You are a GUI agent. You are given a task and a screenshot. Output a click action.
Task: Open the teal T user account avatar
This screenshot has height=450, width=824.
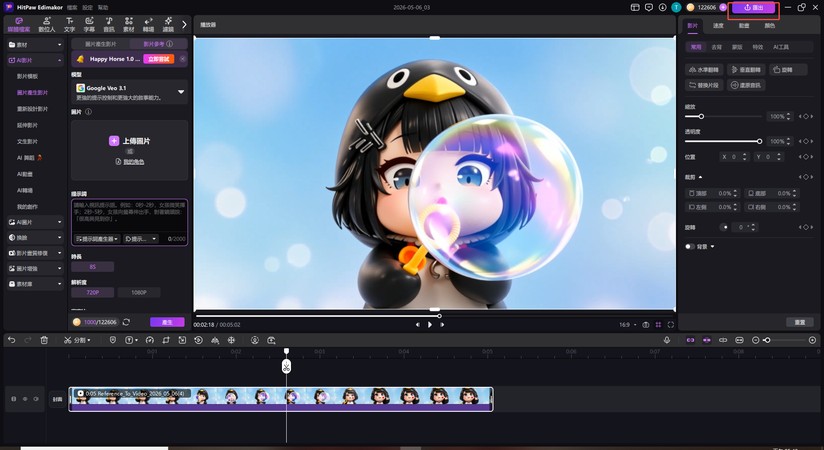click(x=676, y=7)
